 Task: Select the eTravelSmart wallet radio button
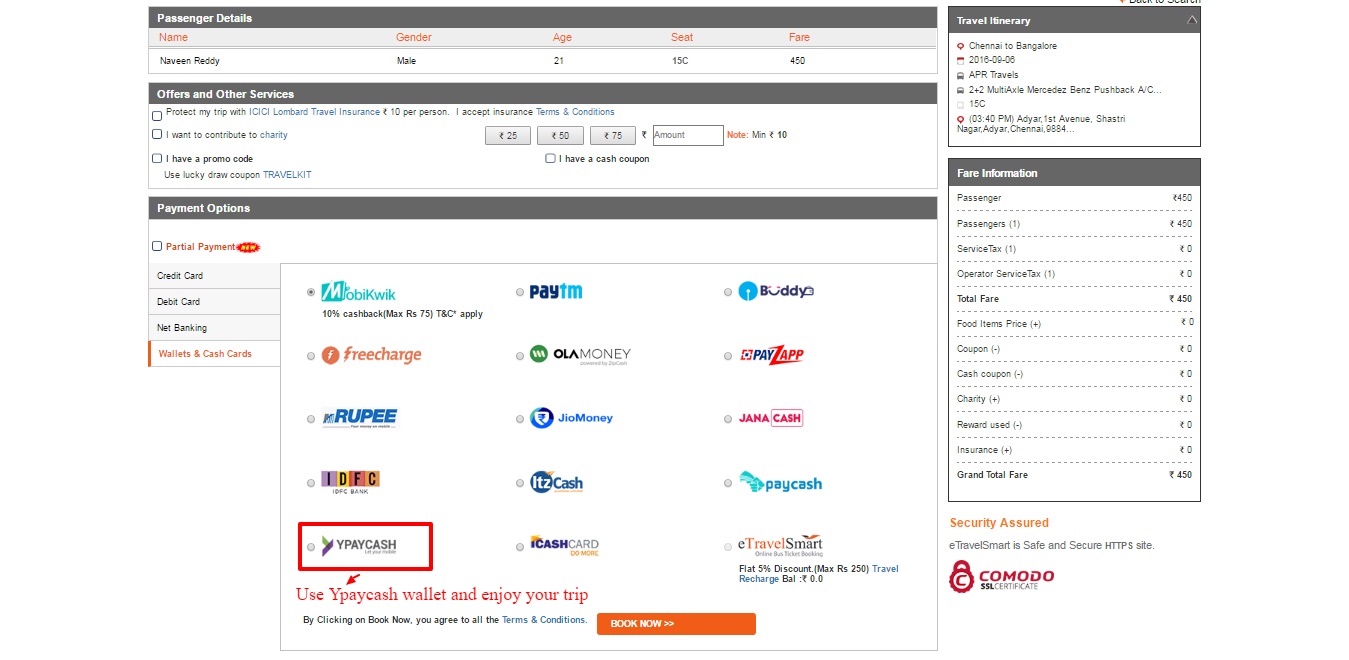[x=728, y=547]
